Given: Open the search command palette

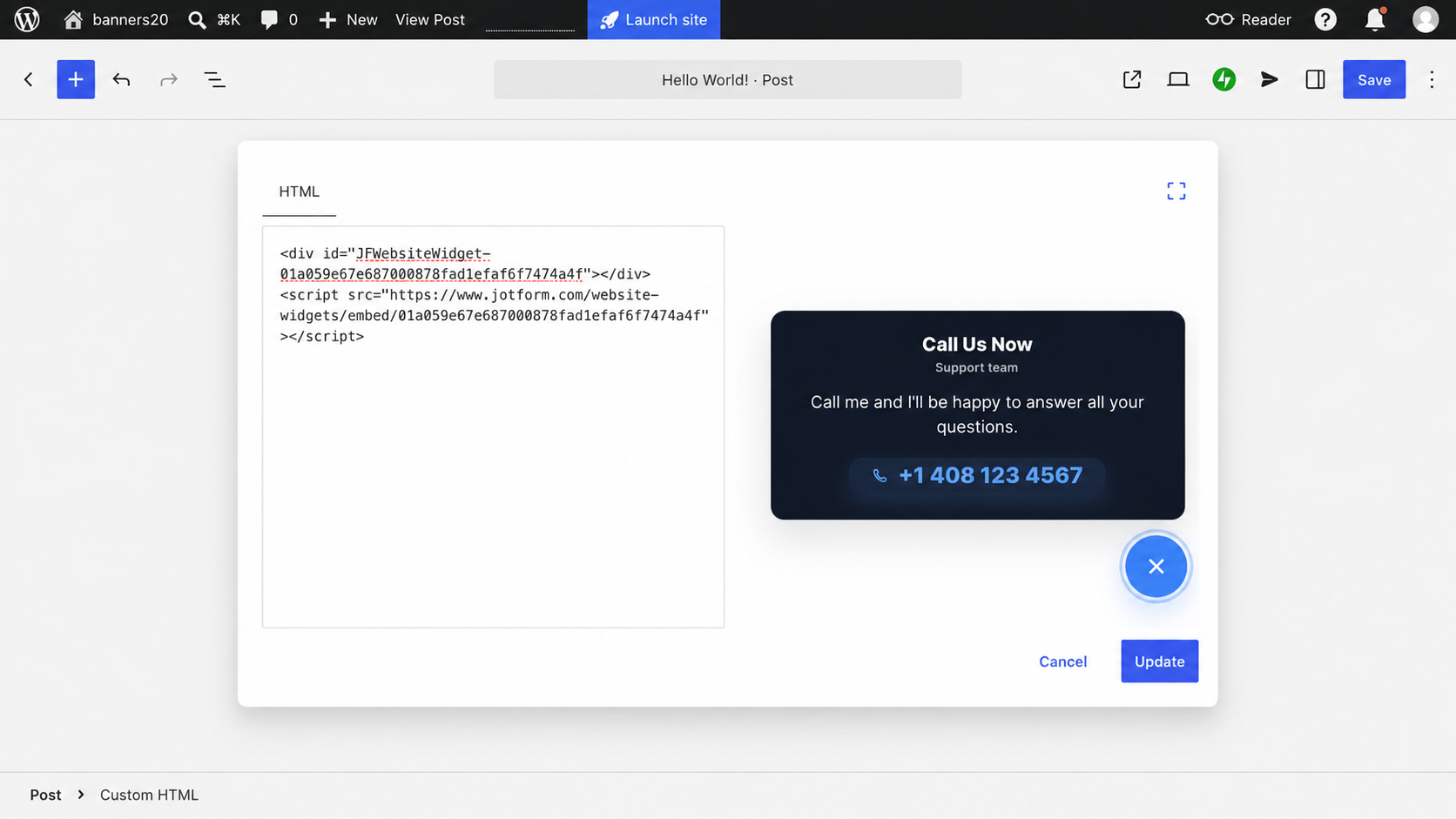Looking at the screenshot, I should point(214,19).
